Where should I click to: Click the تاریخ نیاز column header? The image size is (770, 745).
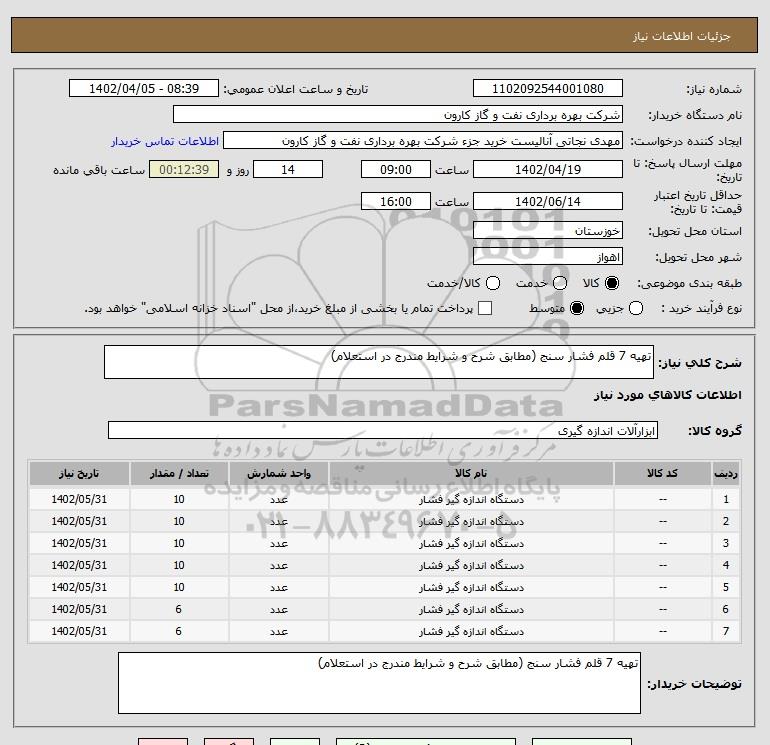coord(79,473)
